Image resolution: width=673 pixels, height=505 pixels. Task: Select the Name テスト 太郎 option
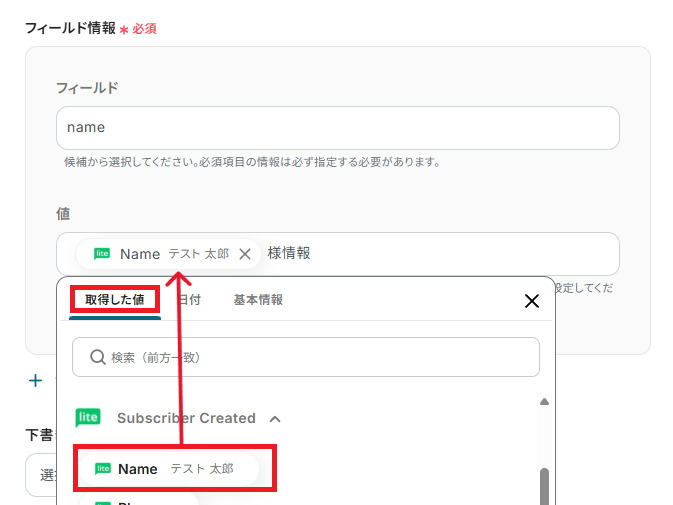[x=170, y=469]
